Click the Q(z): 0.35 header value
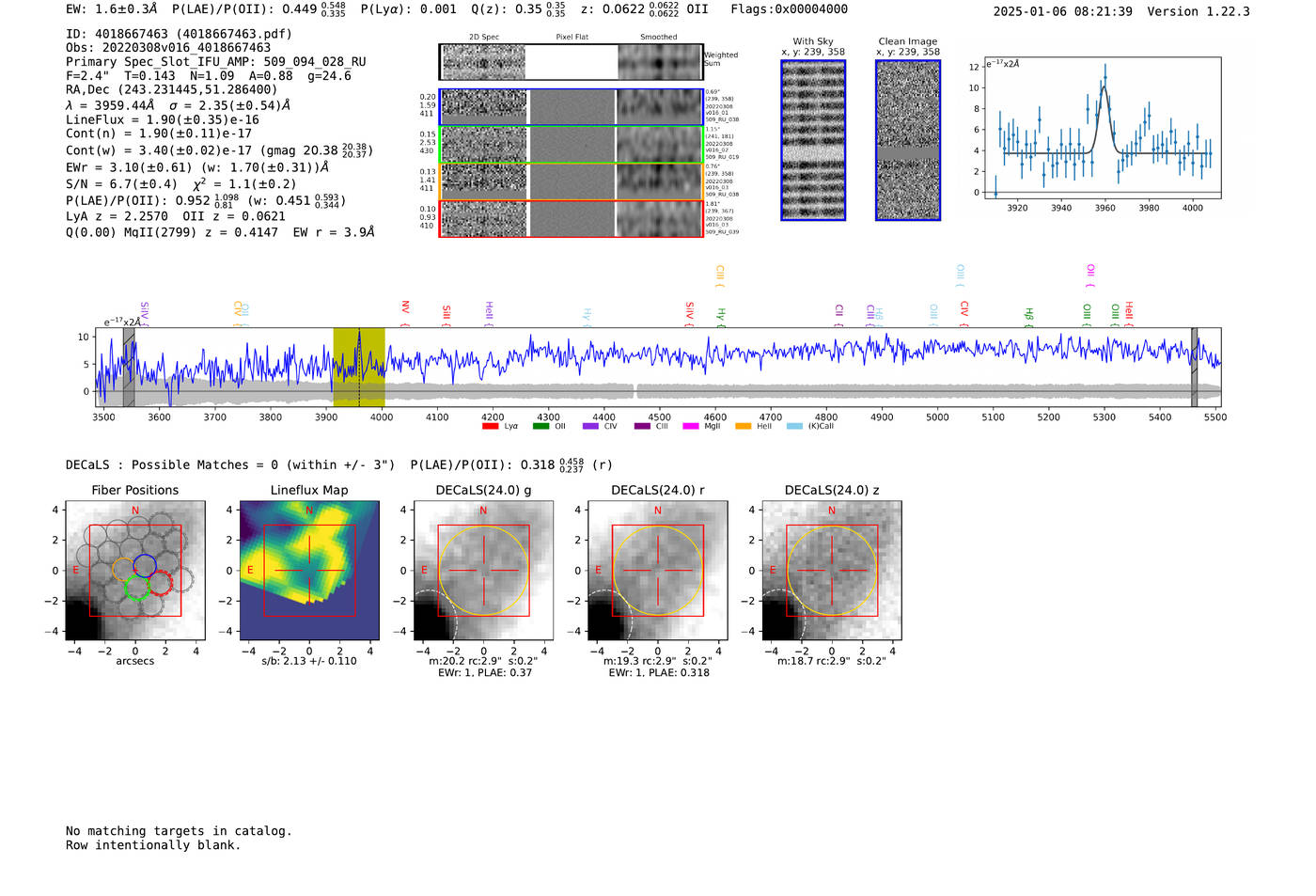The width and height of the screenshot is (1316, 896). [518, 9]
